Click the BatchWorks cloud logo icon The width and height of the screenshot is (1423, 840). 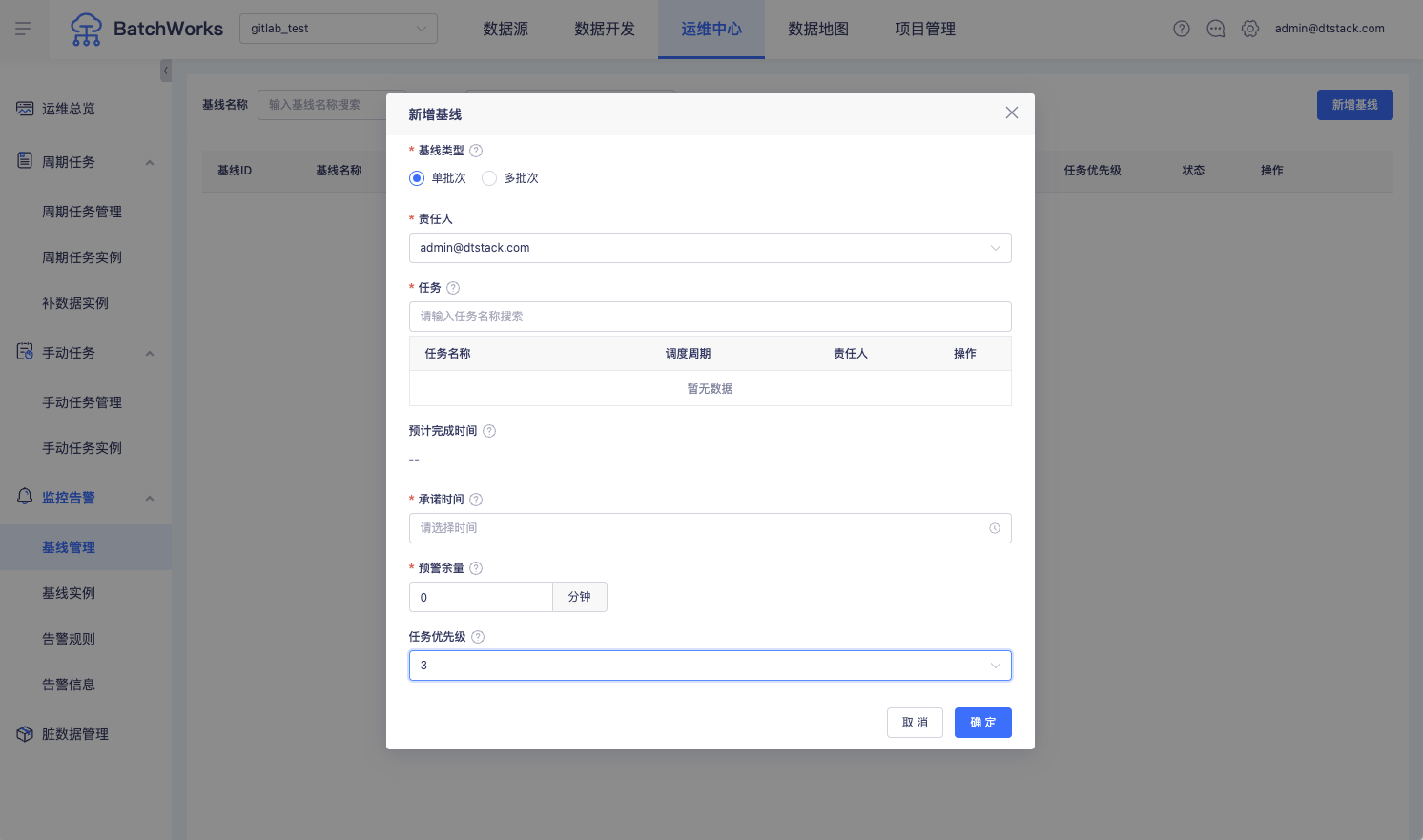[x=86, y=30]
